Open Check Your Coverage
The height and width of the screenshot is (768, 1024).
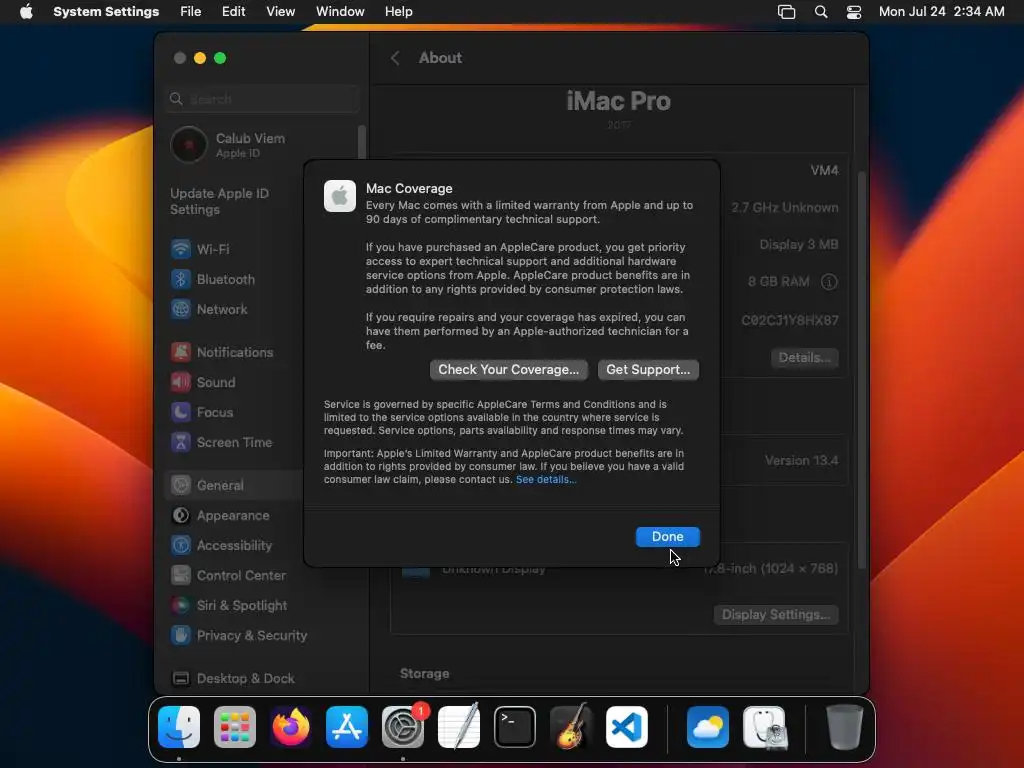coord(508,370)
